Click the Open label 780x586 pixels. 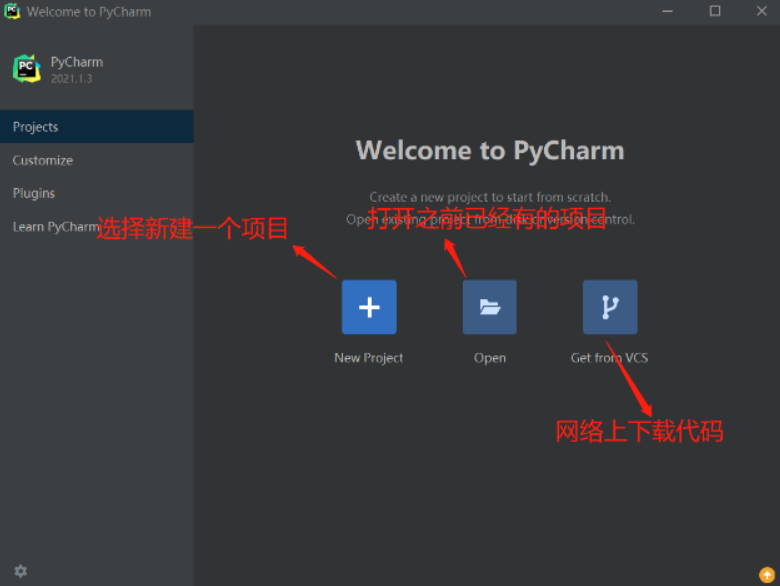click(489, 358)
